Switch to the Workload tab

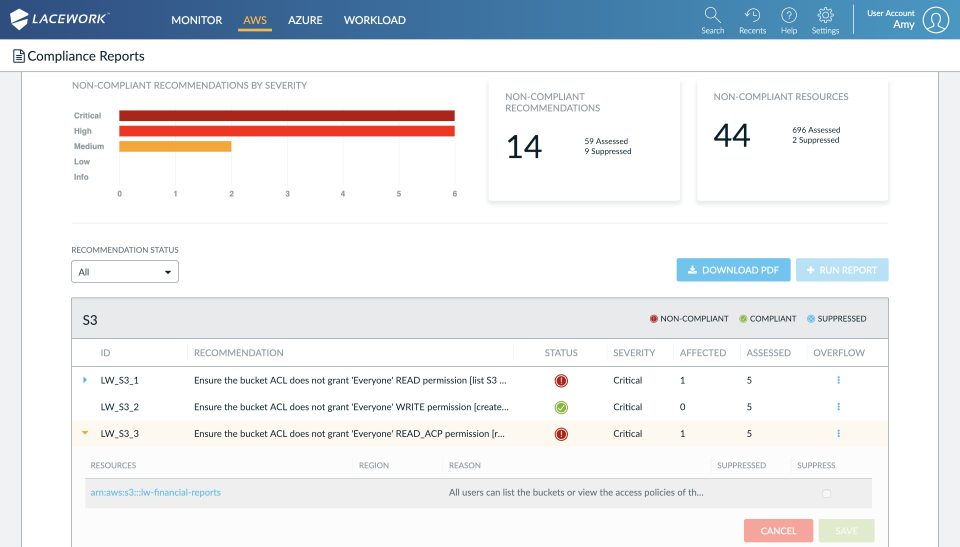pyautogui.click(x=374, y=20)
